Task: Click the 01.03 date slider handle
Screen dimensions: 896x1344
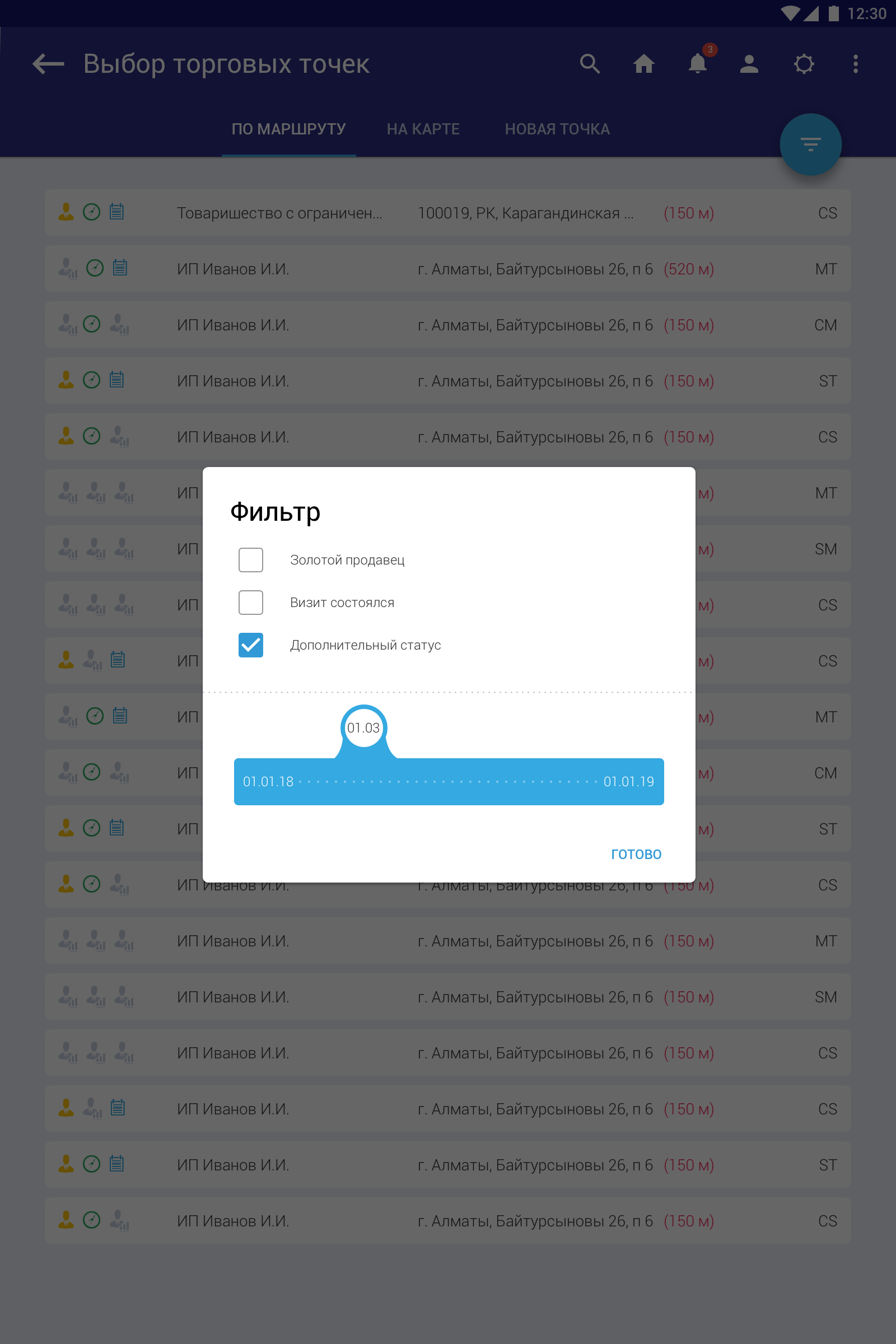Action: 363,727
